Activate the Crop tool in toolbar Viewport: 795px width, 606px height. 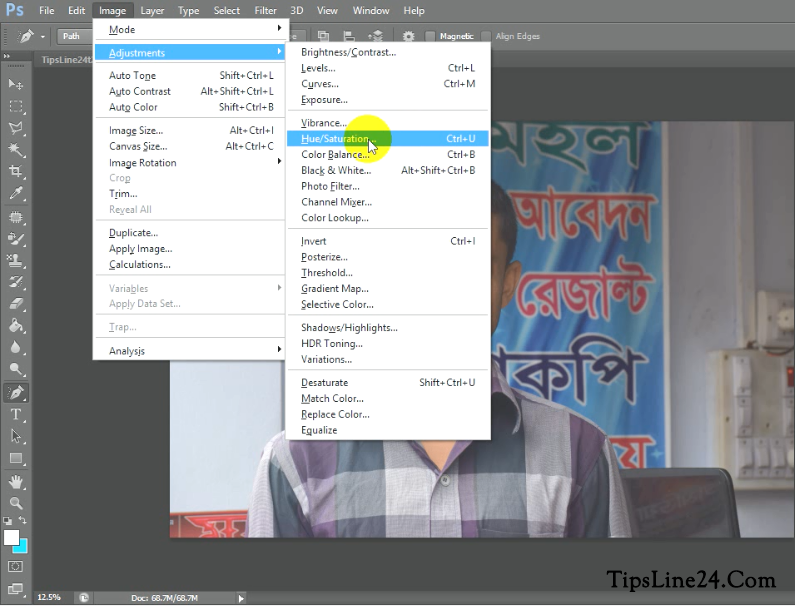coord(16,172)
